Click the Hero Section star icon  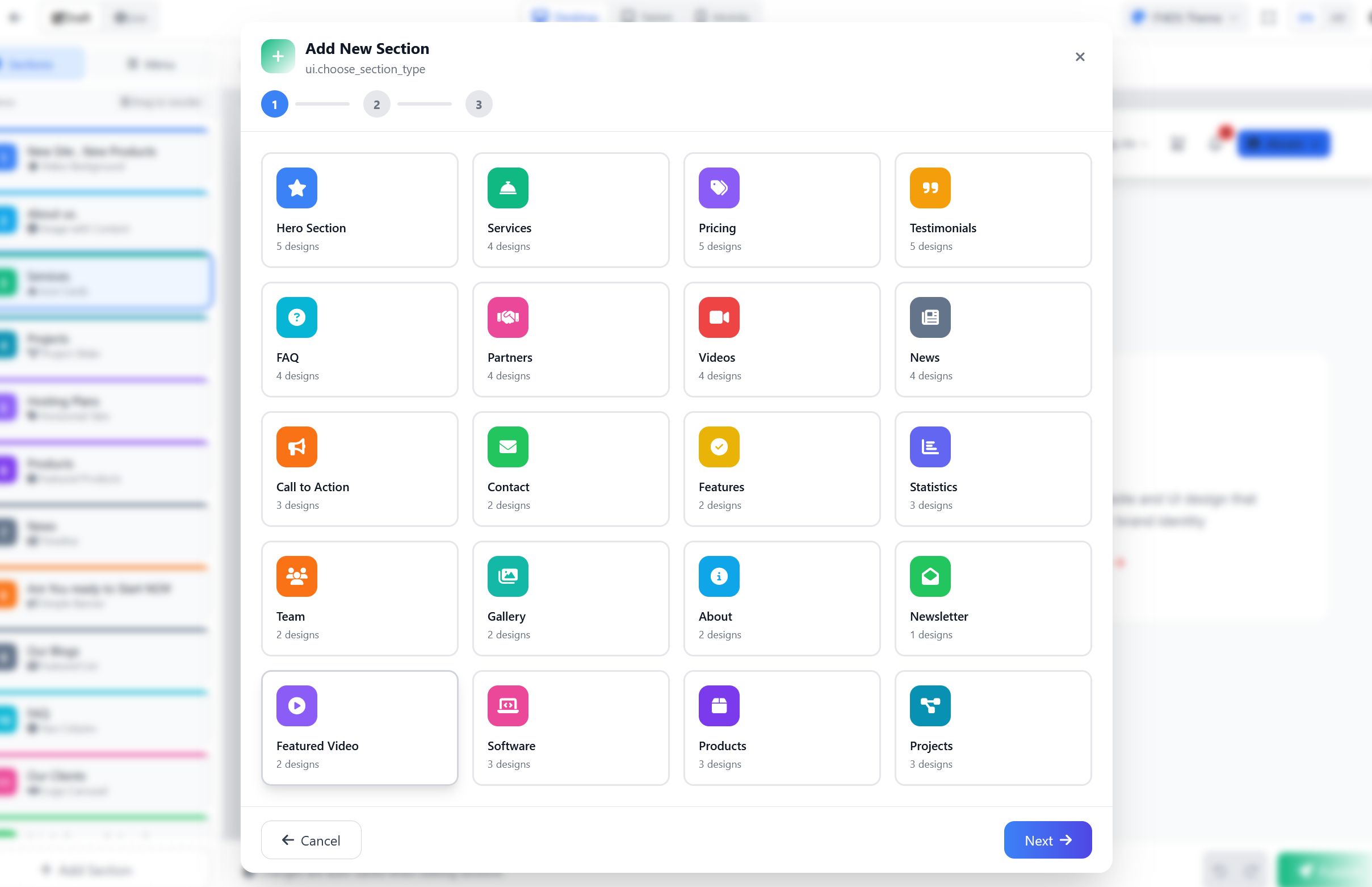pyautogui.click(x=296, y=188)
